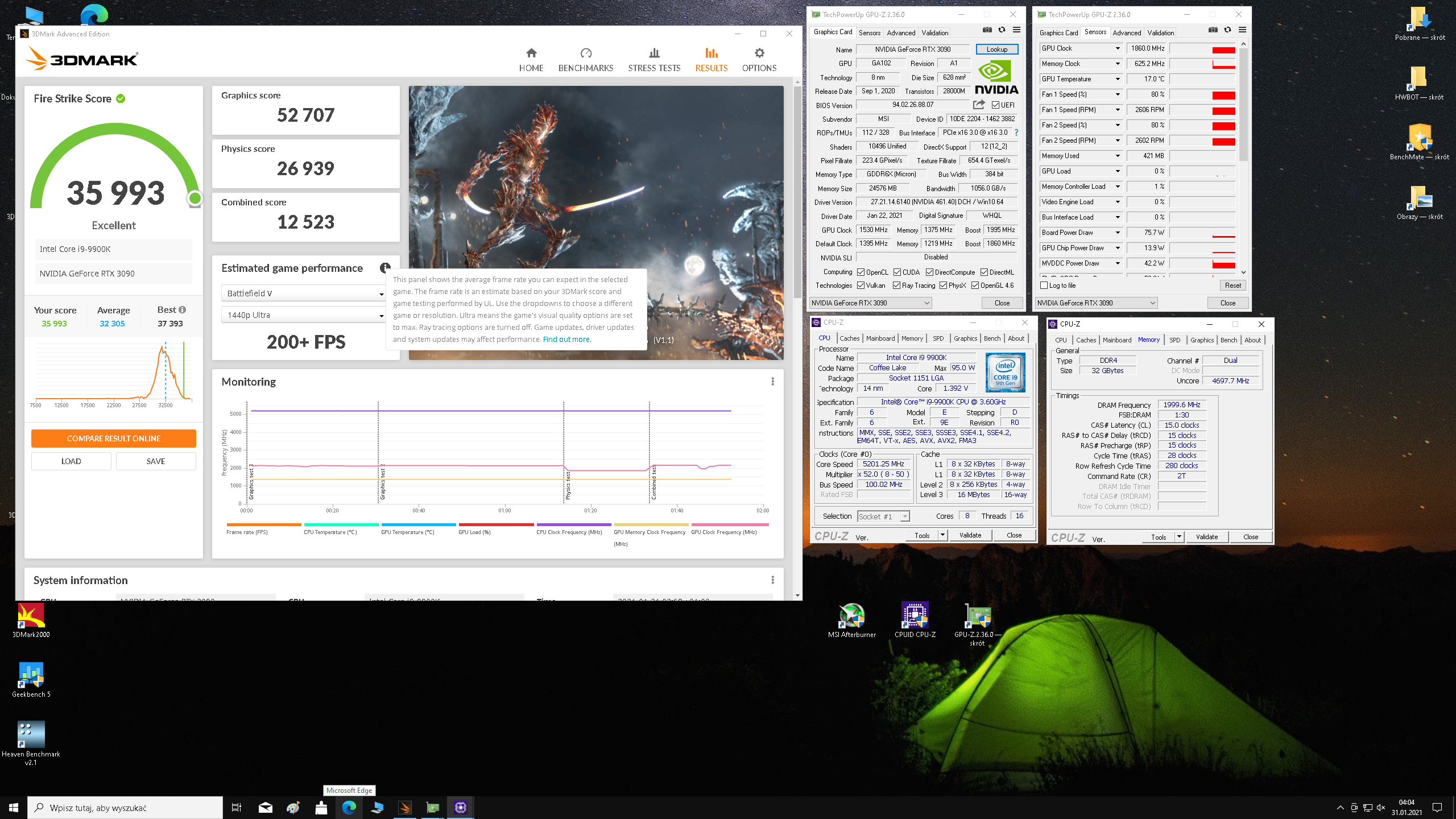1456x819 pixels.
Task: Switch to Advanced tab in left GPU-Z
Action: 901,32
